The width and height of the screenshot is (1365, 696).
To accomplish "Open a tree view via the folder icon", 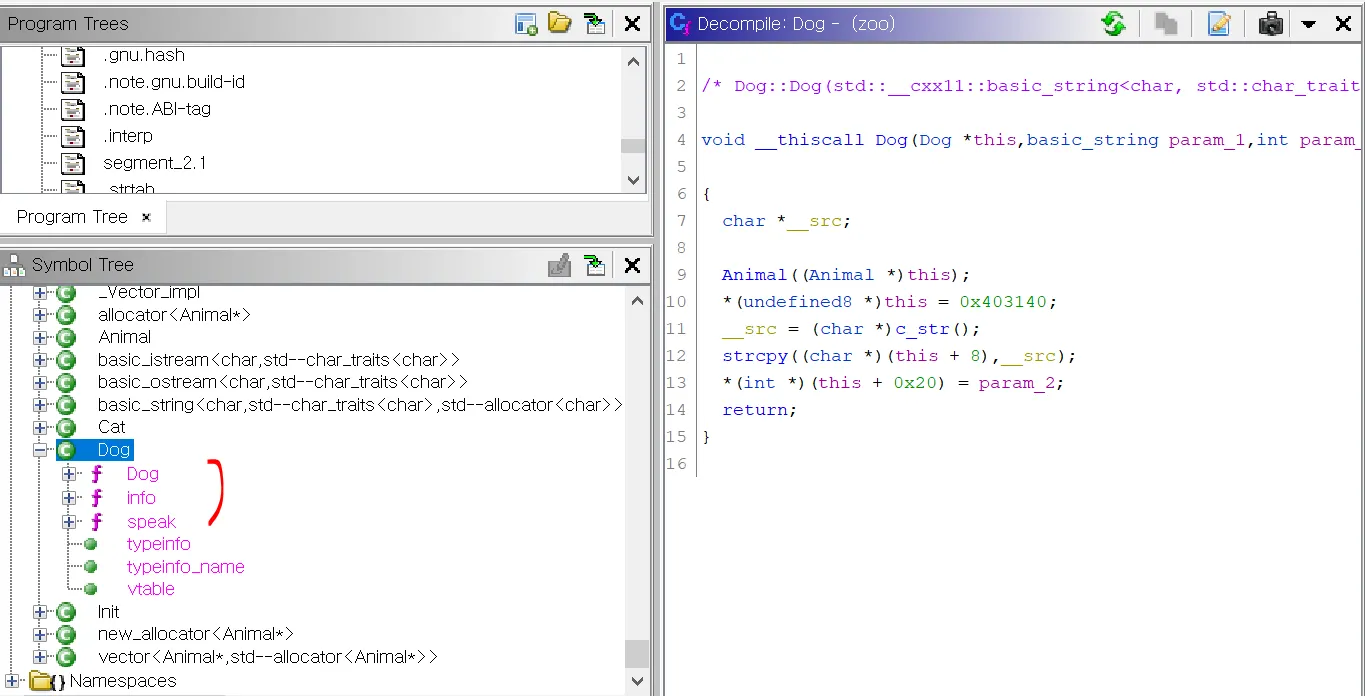I will [560, 23].
